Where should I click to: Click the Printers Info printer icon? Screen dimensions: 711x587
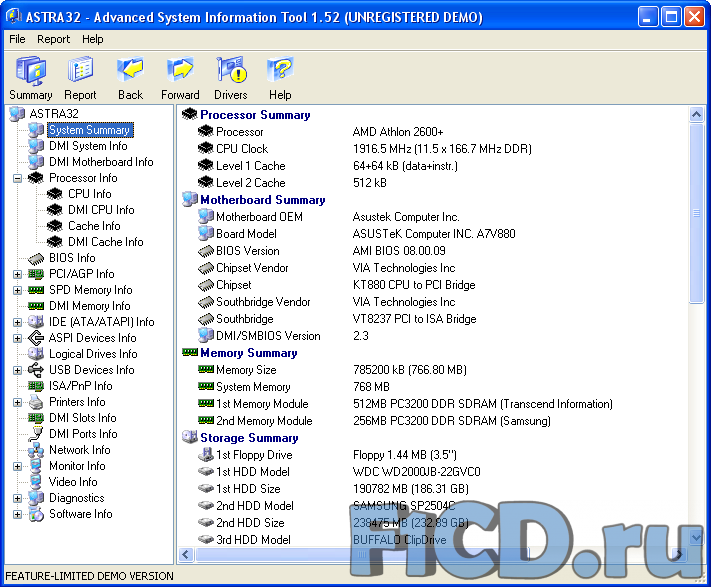pos(36,402)
